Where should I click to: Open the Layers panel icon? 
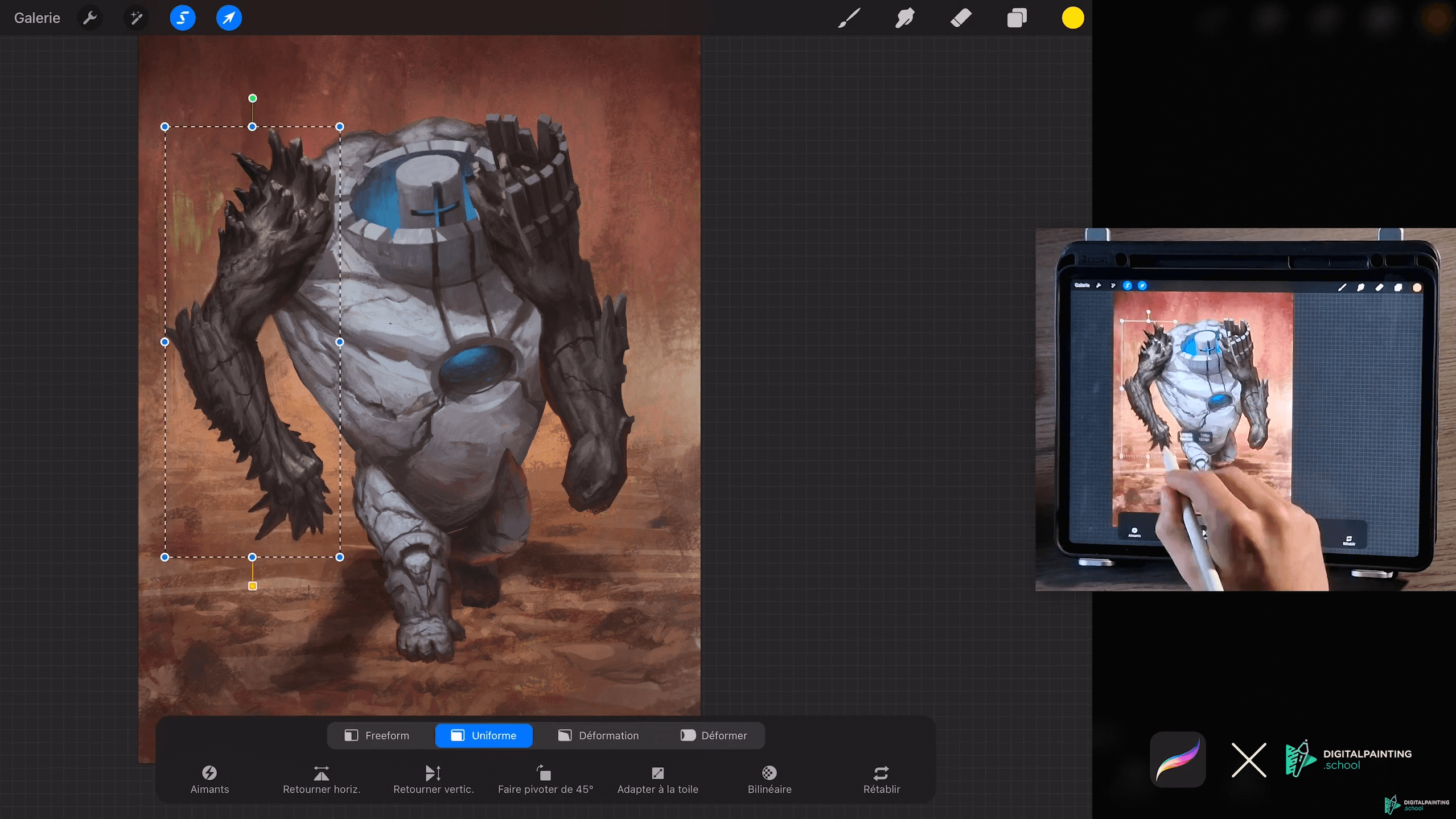1017,18
